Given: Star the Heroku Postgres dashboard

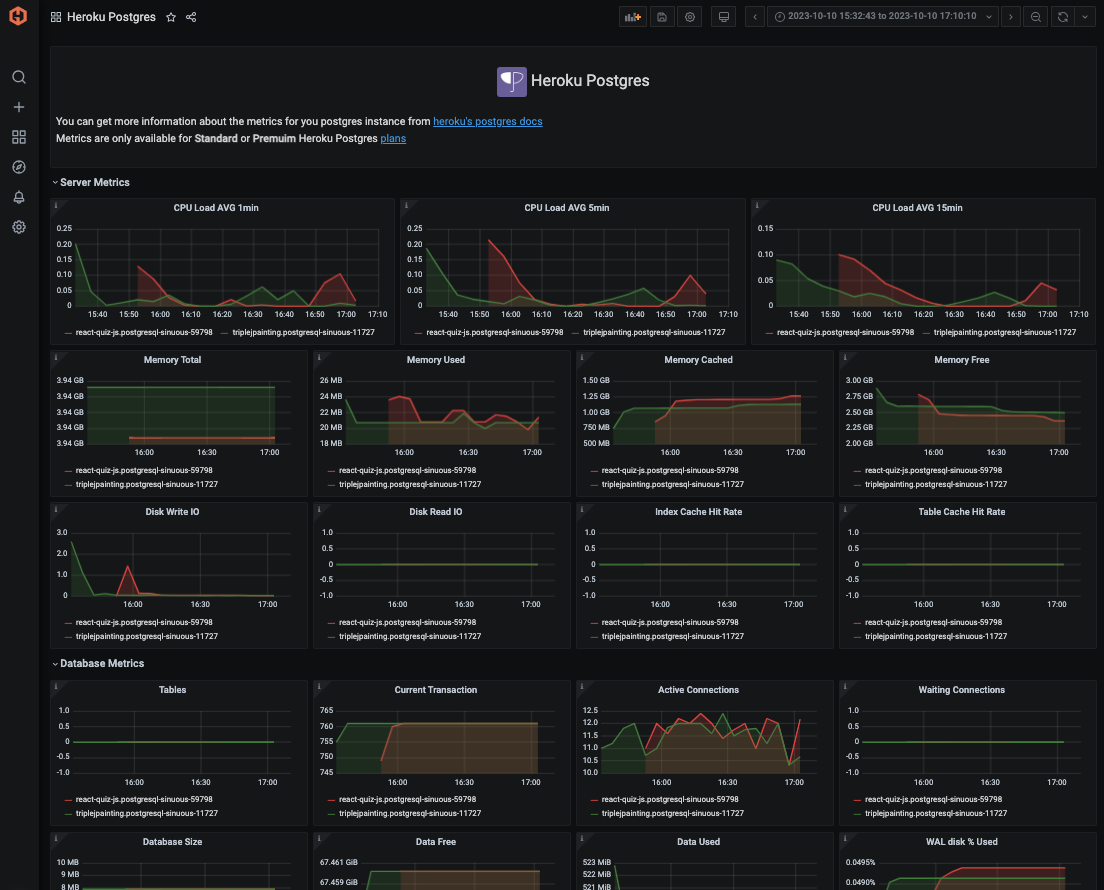Looking at the screenshot, I should coord(170,17).
